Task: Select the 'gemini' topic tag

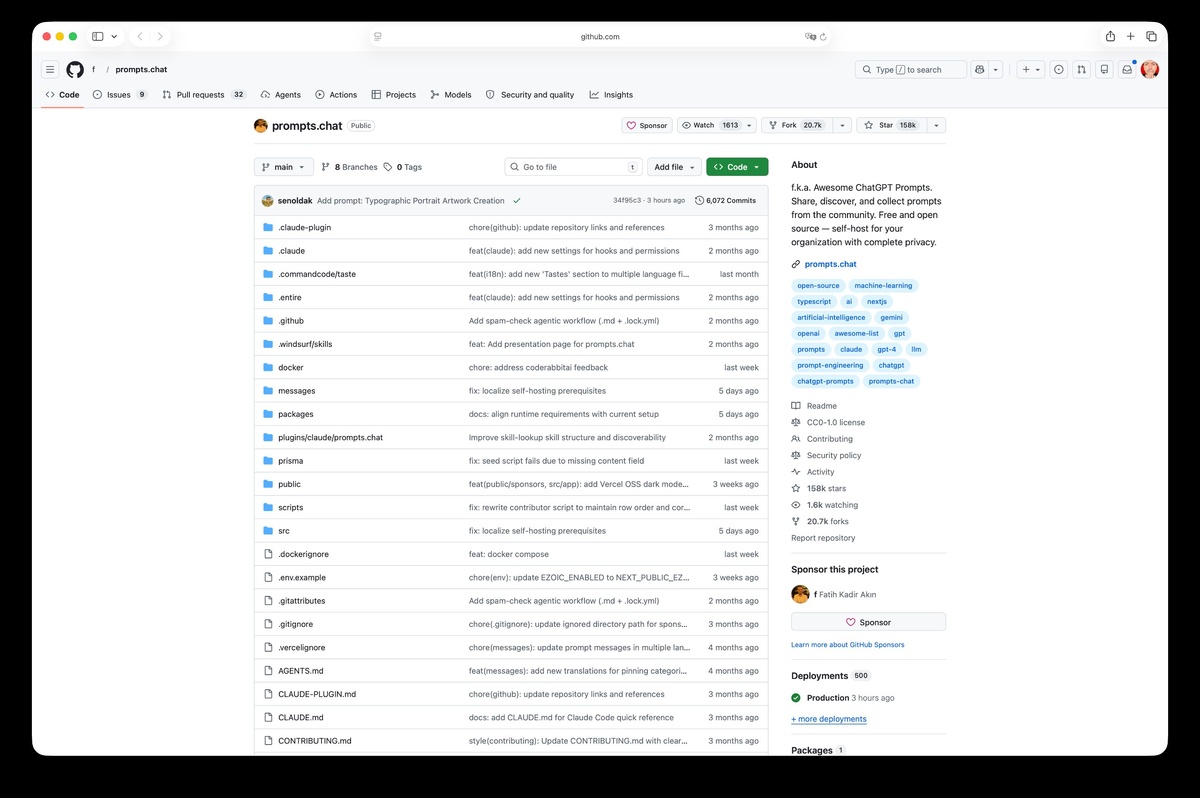Action: point(891,317)
